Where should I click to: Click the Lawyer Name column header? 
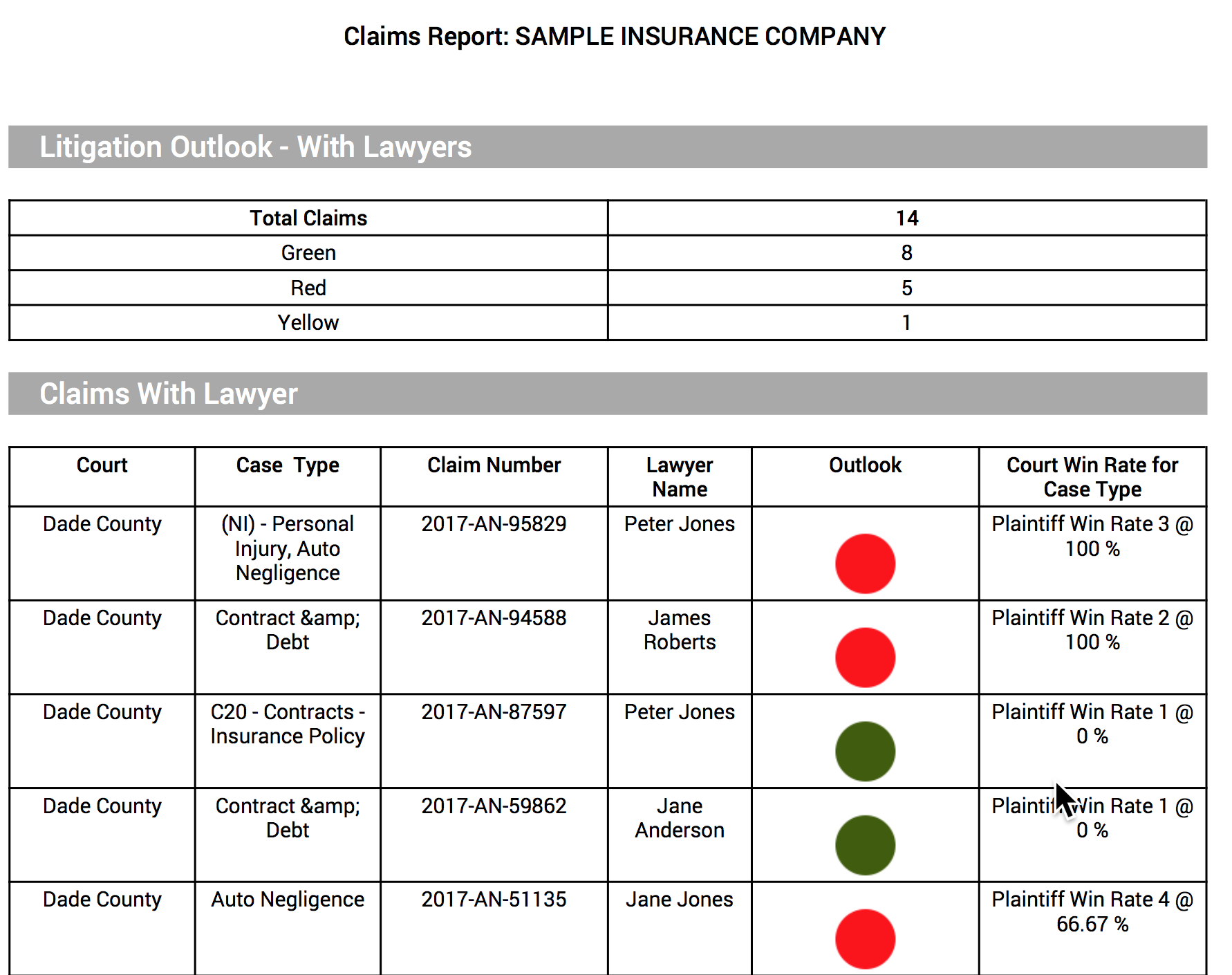click(x=679, y=477)
